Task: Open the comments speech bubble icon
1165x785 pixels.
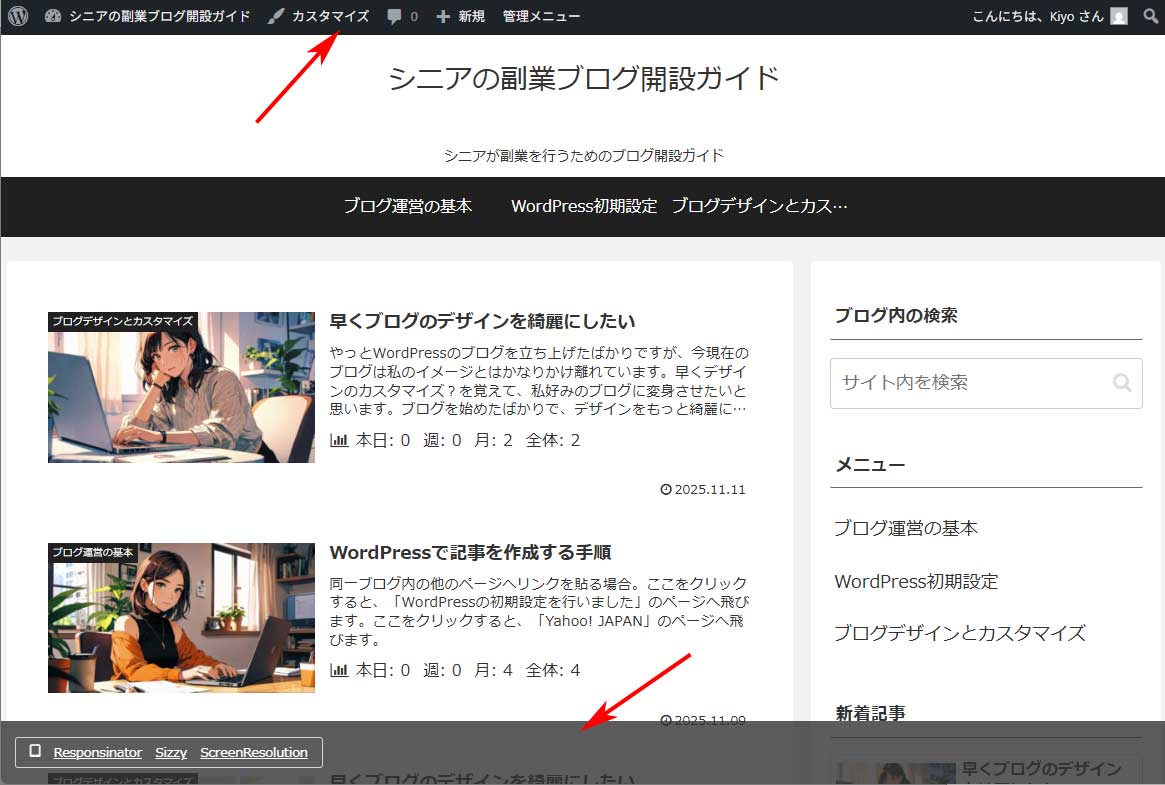Action: (395, 15)
